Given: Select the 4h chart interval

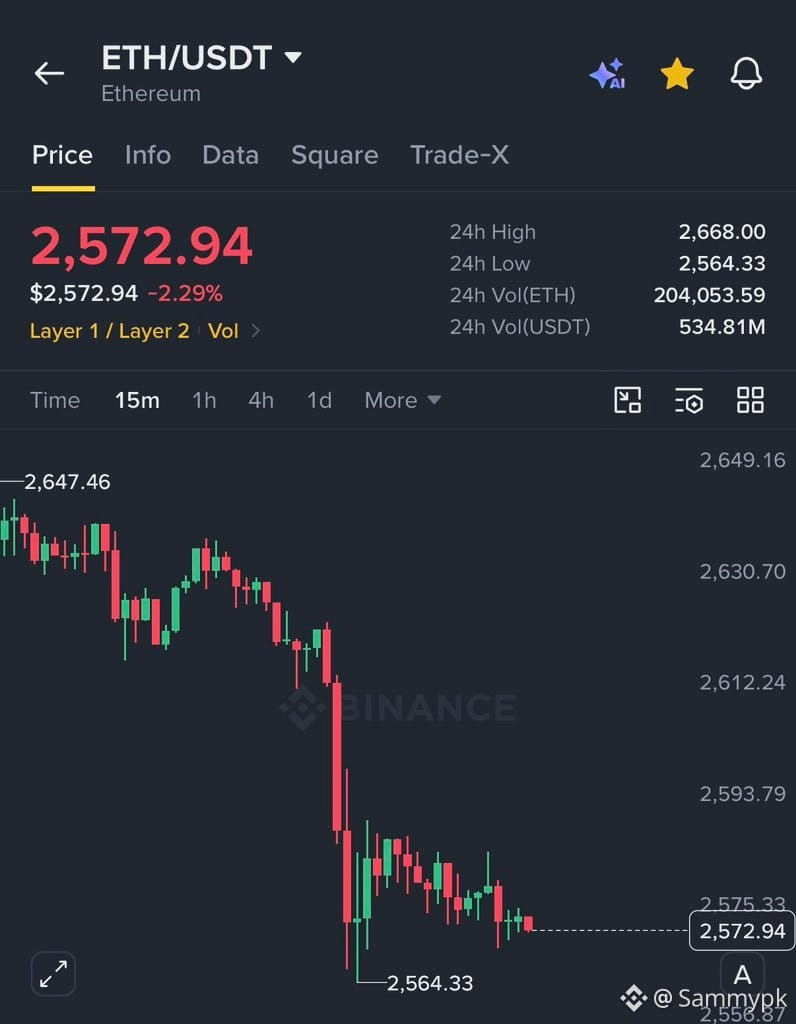Looking at the screenshot, I should tap(261, 400).
